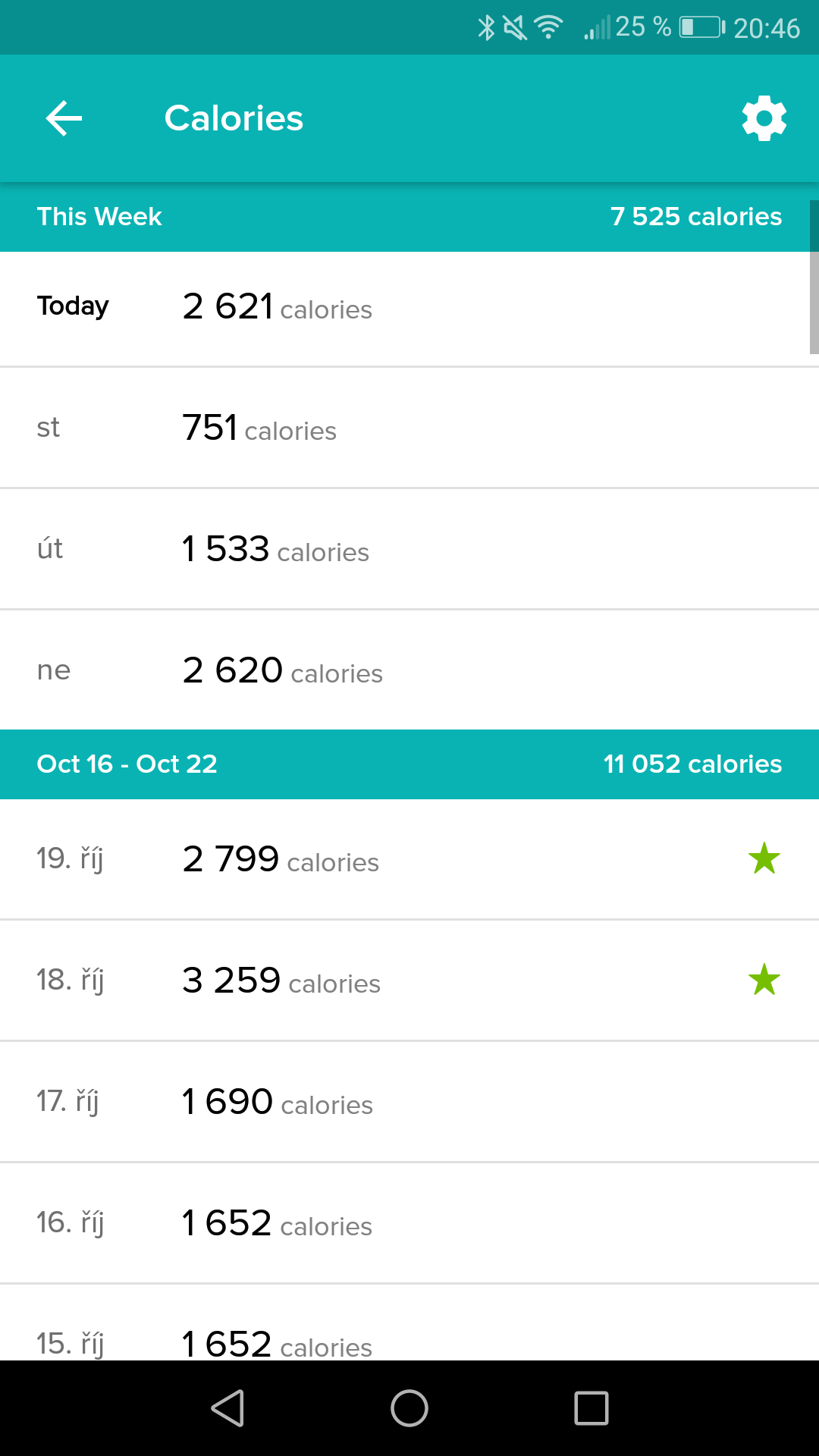Tap the back arrow icon
Screen dimensions: 819x1456
tap(64, 118)
